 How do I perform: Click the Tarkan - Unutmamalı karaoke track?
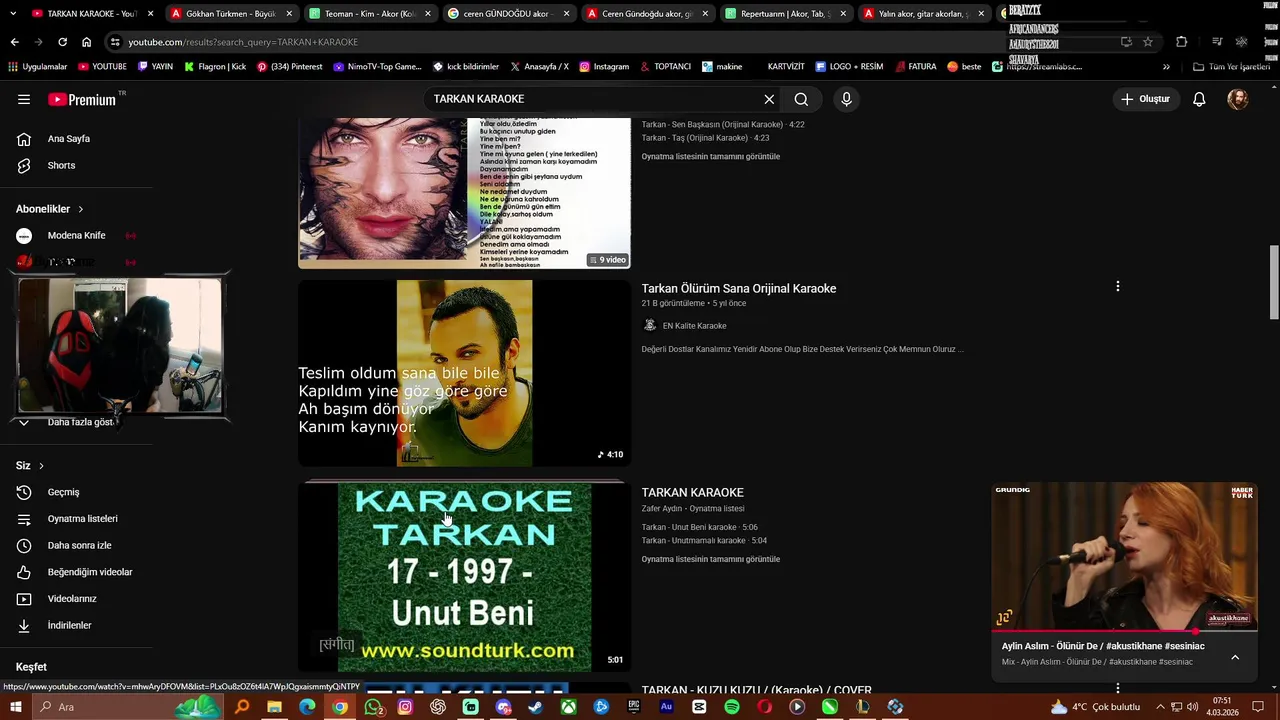pyautogui.click(x=704, y=541)
